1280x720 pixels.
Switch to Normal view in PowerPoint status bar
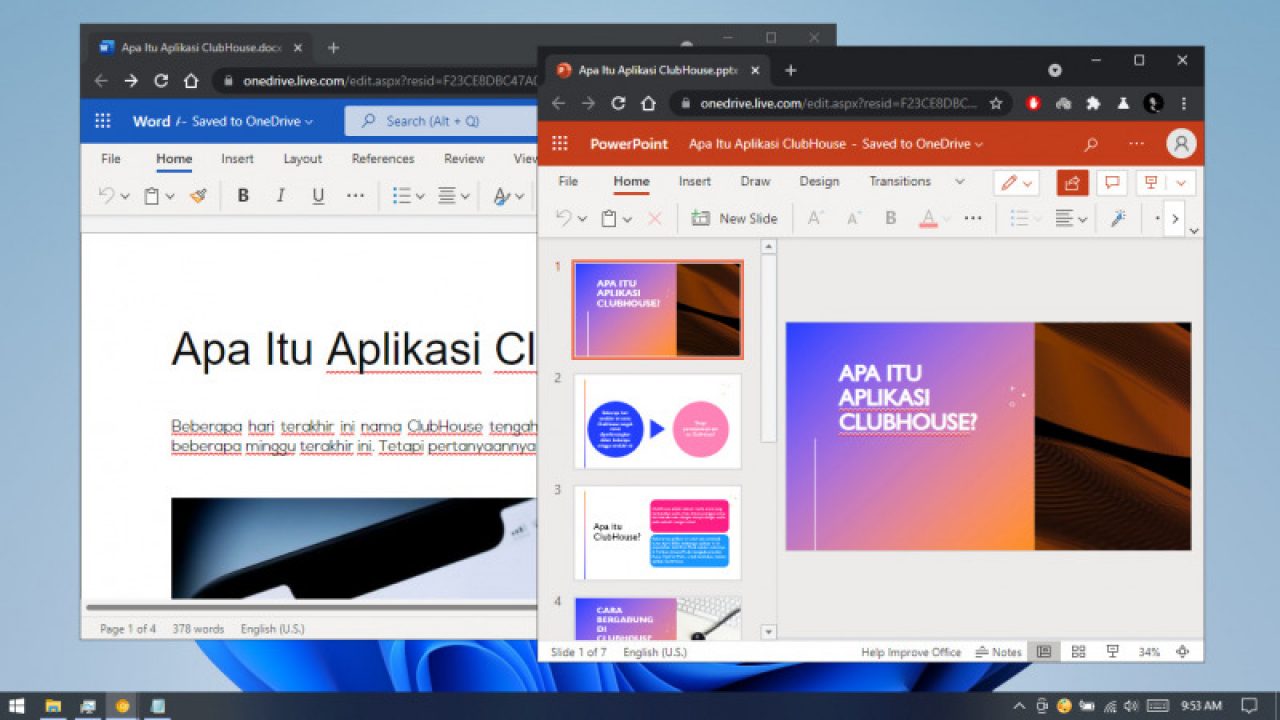point(1044,652)
